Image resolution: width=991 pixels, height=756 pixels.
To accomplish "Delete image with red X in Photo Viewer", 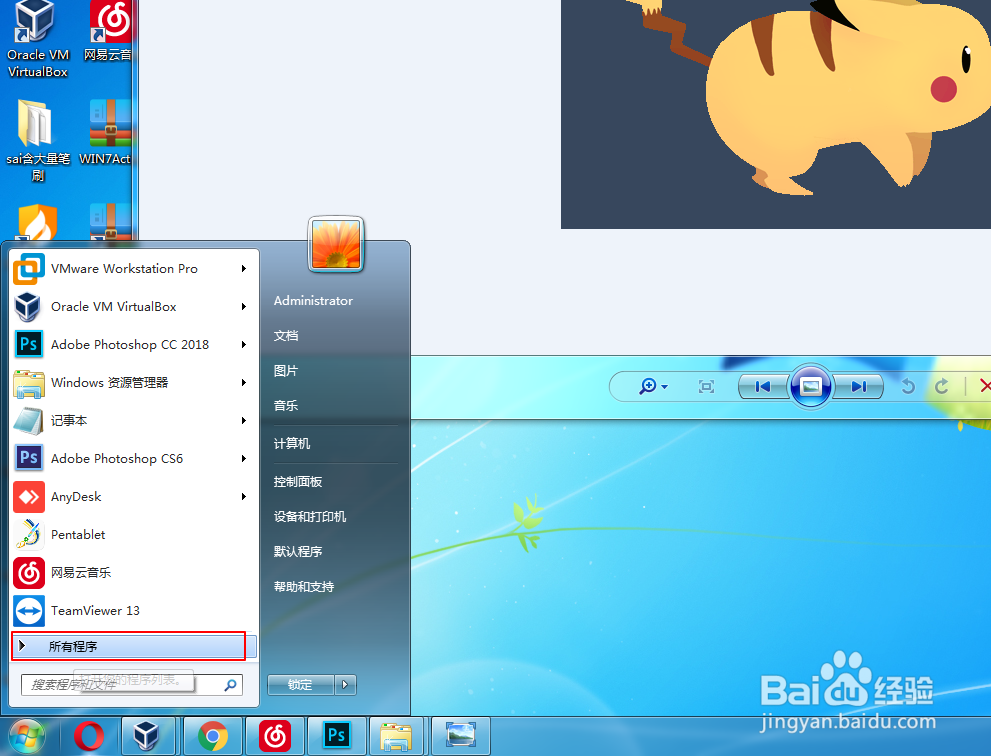I will tap(984, 386).
